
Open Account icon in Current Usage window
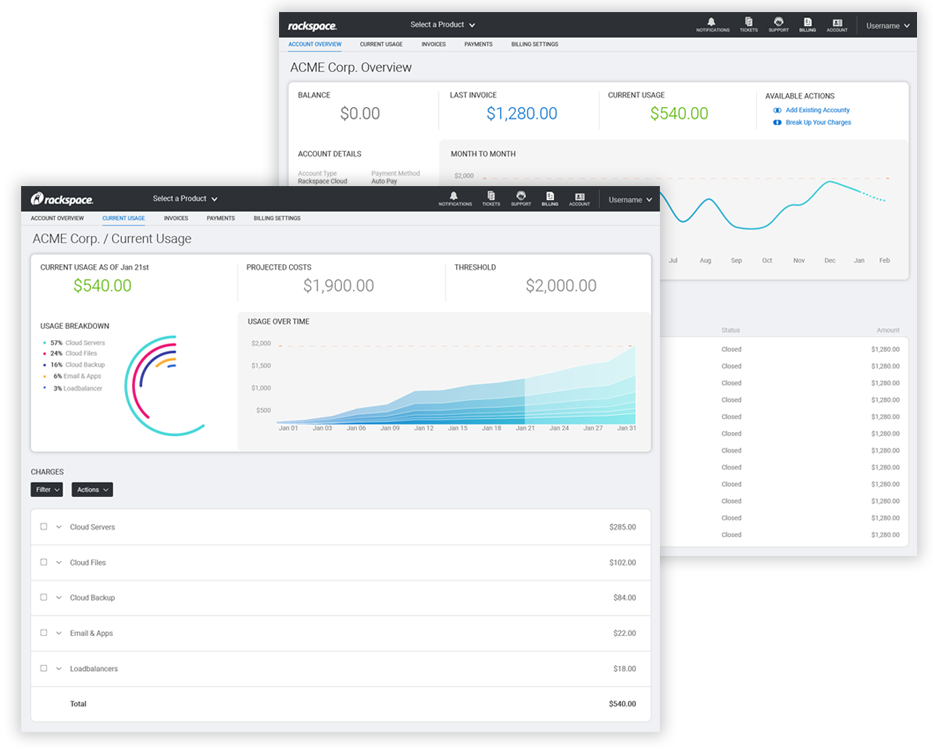579,199
